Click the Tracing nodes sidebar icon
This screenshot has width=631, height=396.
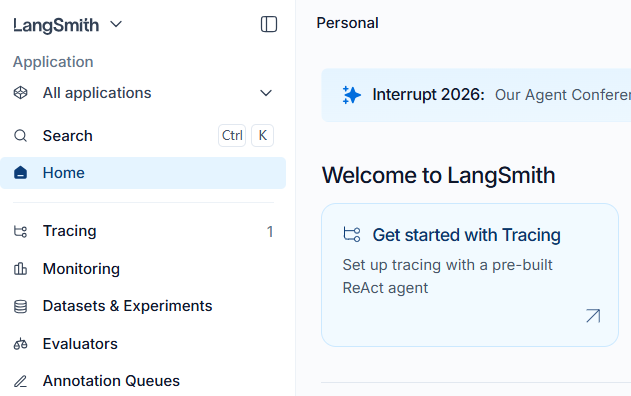(21, 231)
